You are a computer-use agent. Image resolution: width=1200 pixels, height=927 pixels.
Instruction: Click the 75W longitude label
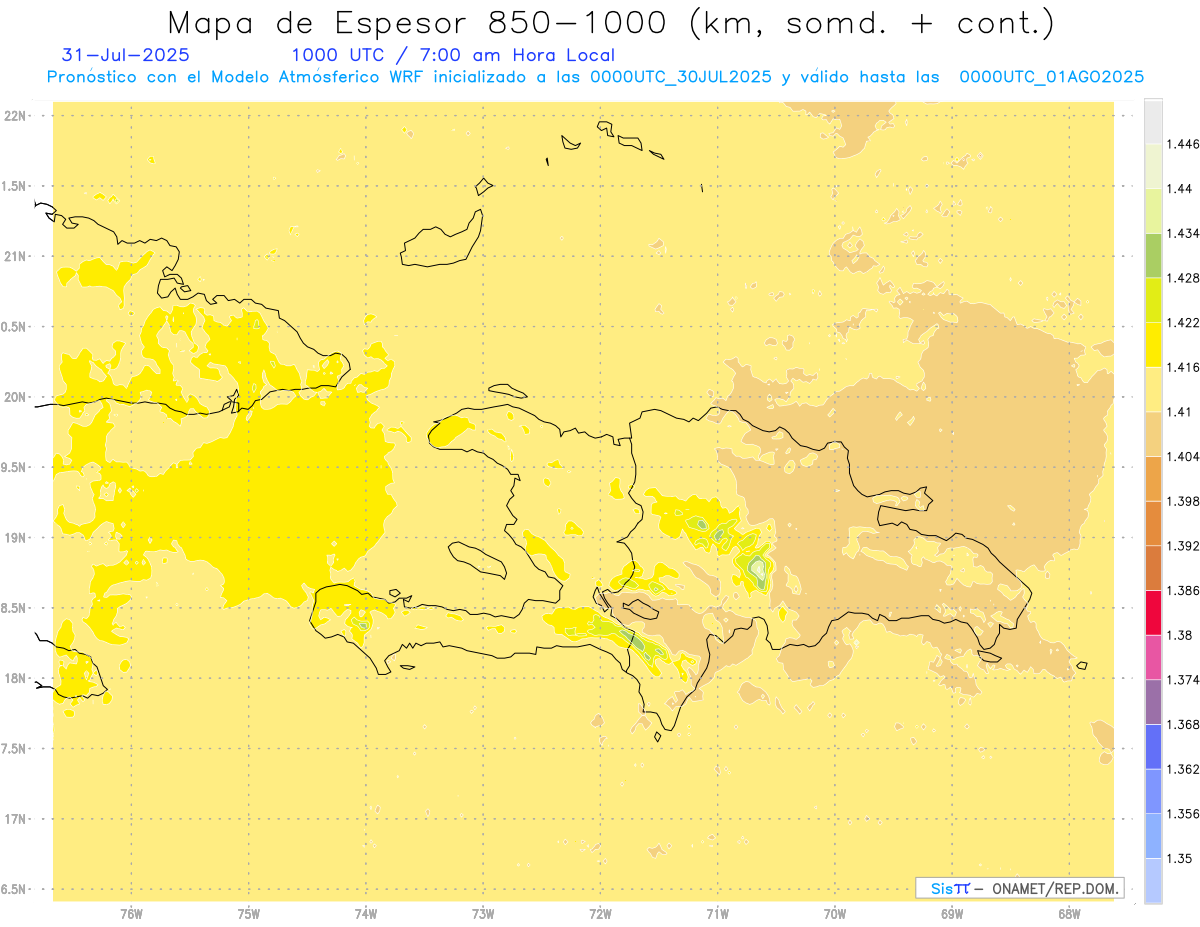click(x=248, y=914)
